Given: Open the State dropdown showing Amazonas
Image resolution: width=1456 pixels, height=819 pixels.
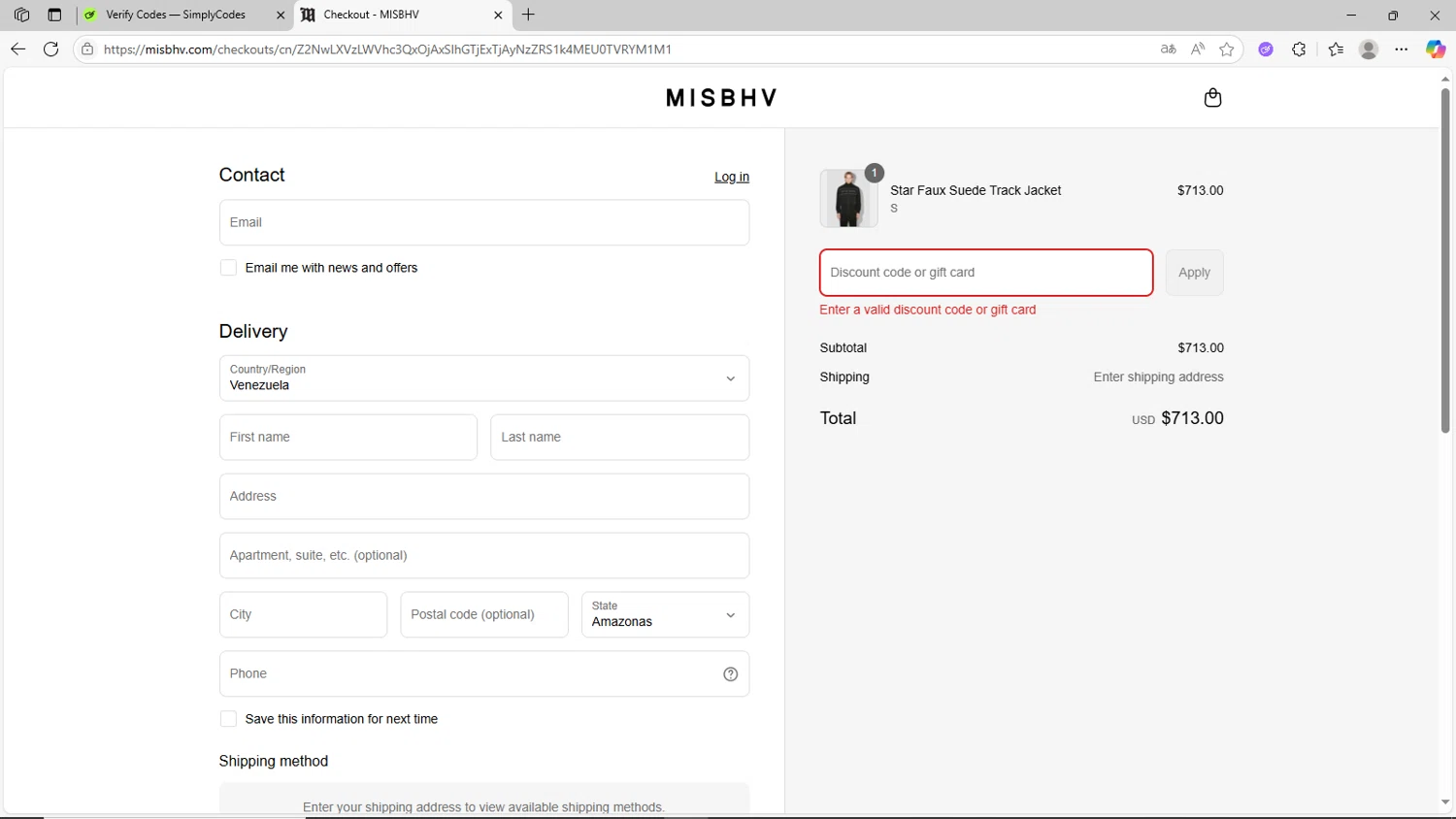Looking at the screenshot, I should point(665,615).
